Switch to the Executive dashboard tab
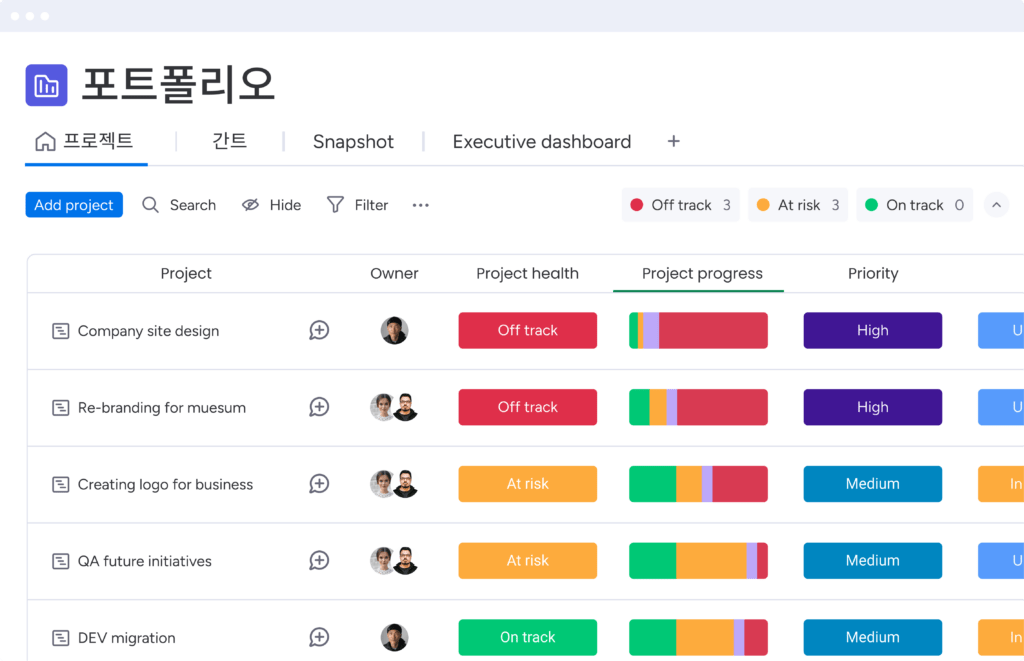The height and width of the screenshot is (661, 1024). 541,142
